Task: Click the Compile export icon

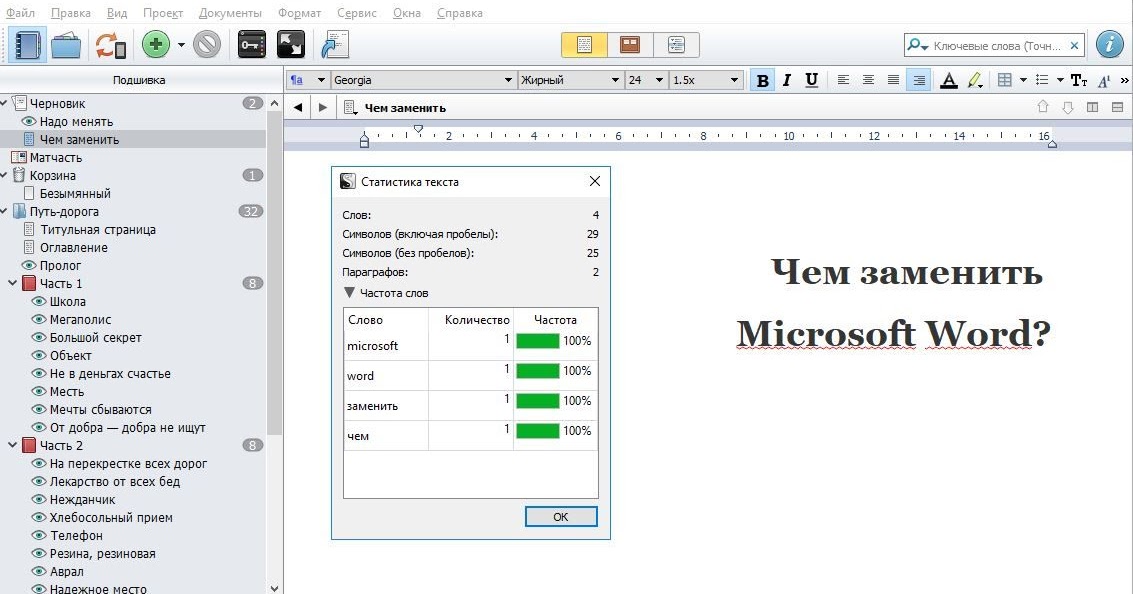Action: (335, 45)
